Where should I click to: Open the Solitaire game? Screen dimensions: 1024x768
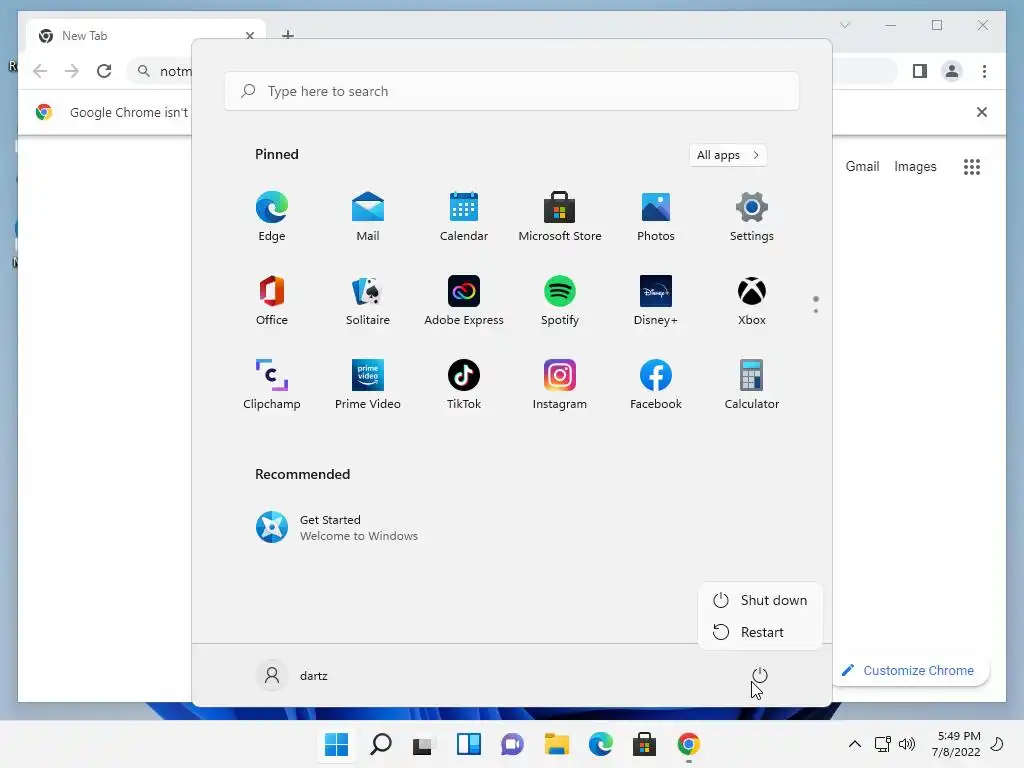[x=368, y=300]
